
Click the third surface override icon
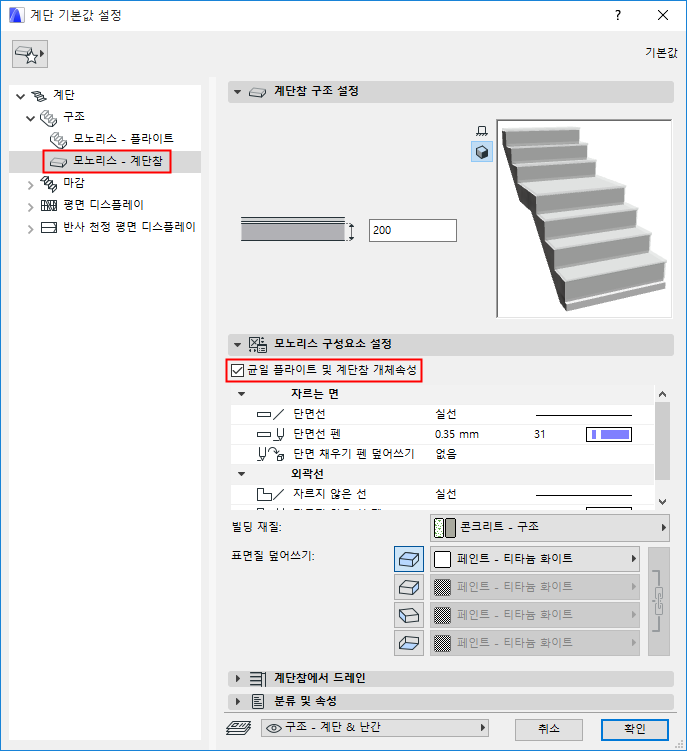click(x=409, y=615)
